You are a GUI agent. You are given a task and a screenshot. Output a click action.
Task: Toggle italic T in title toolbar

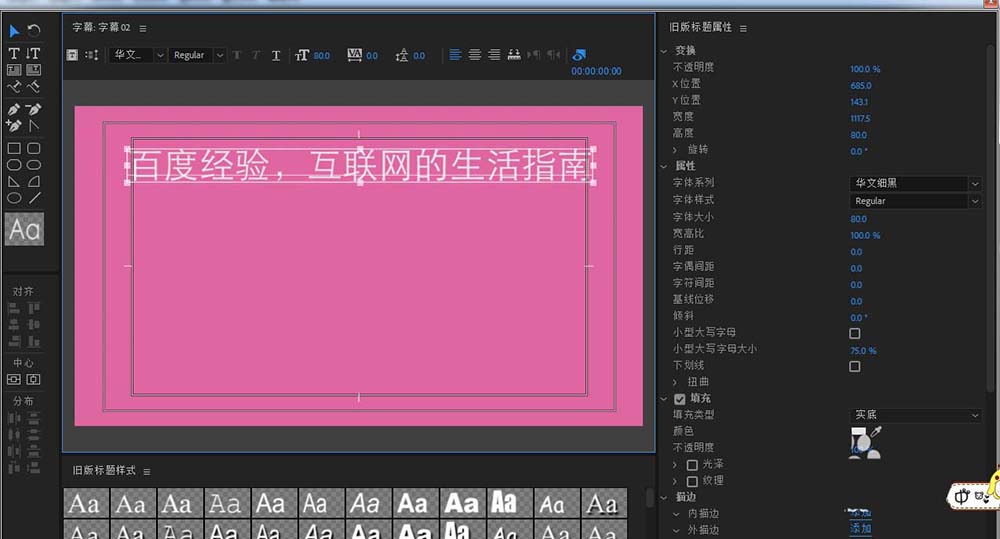[x=256, y=55]
